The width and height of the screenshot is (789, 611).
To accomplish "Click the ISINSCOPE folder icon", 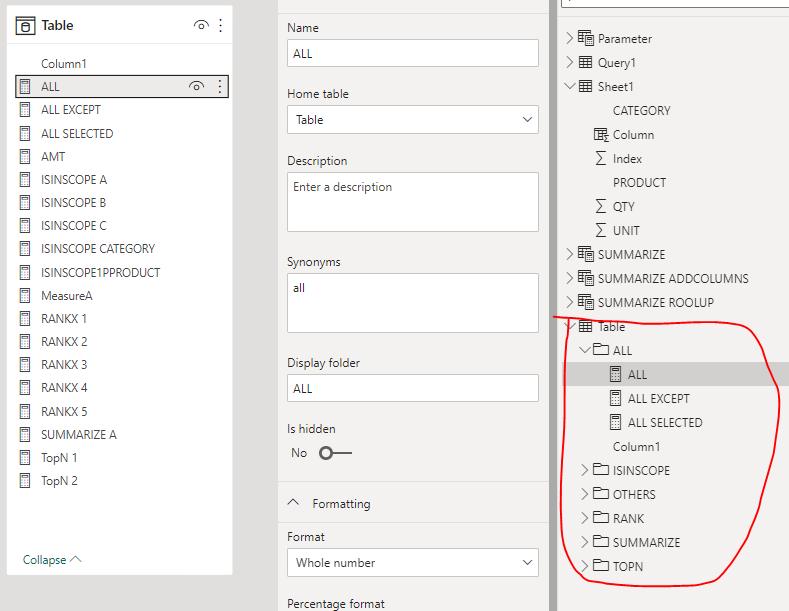I will 600,471.
